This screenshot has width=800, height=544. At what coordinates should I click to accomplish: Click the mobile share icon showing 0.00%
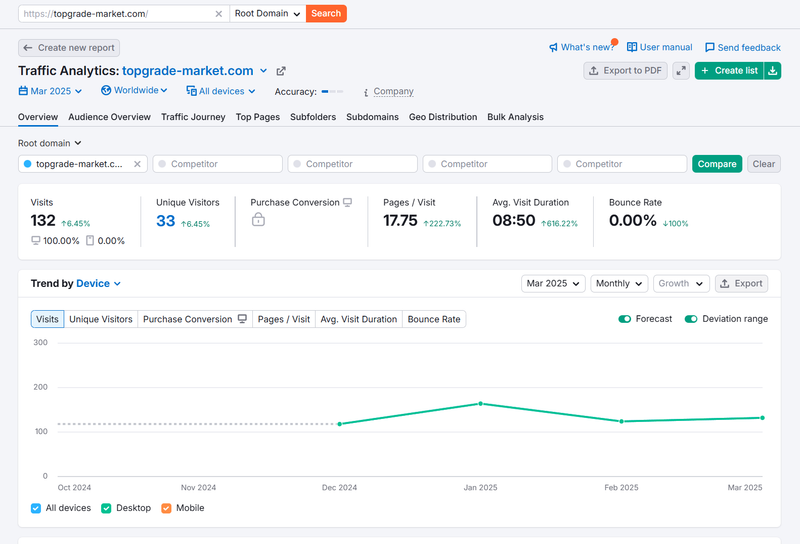coord(90,240)
